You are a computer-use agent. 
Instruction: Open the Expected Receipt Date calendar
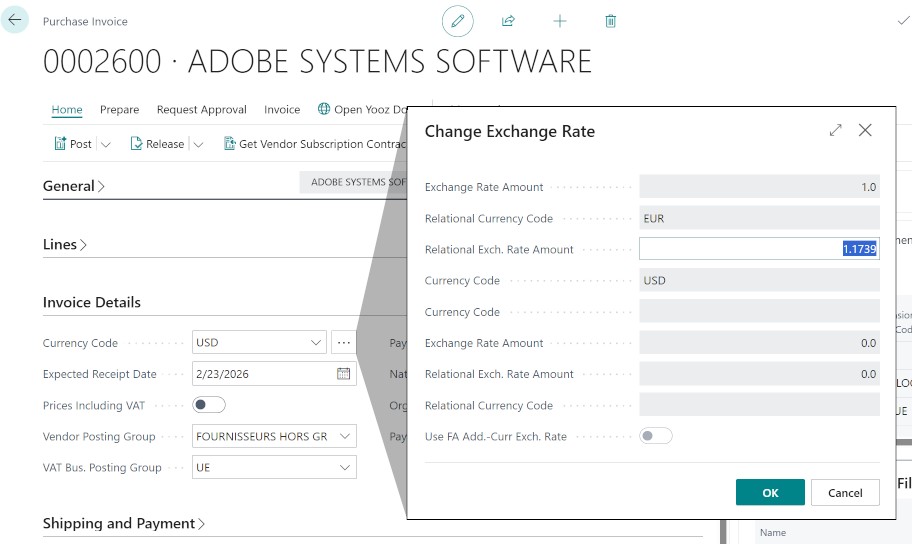click(x=343, y=374)
